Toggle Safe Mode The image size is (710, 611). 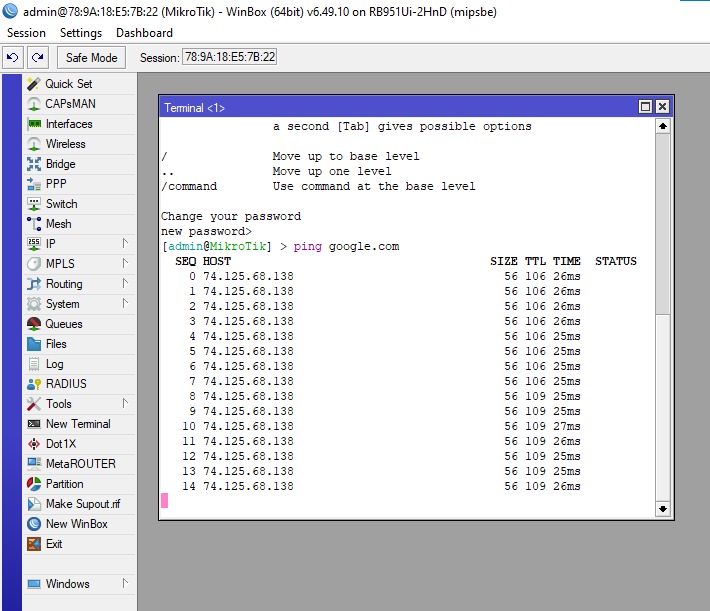91,58
